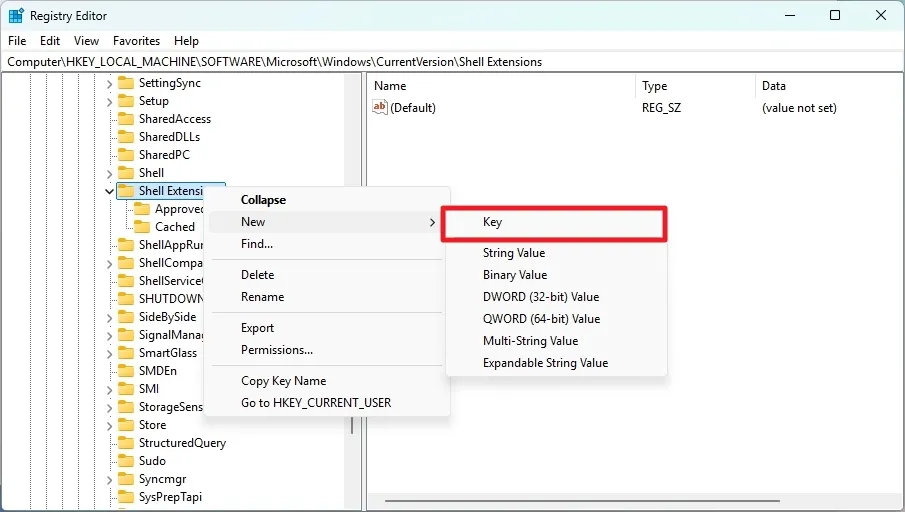Click the open Shell Extensions folder icon
This screenshot has width=905, height=512.
126,191
